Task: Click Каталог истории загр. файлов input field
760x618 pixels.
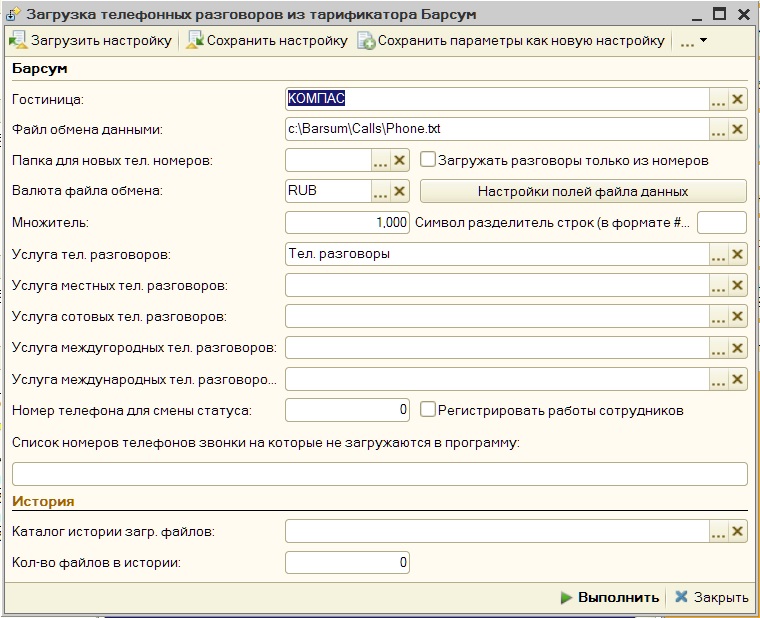Action: 497,531
